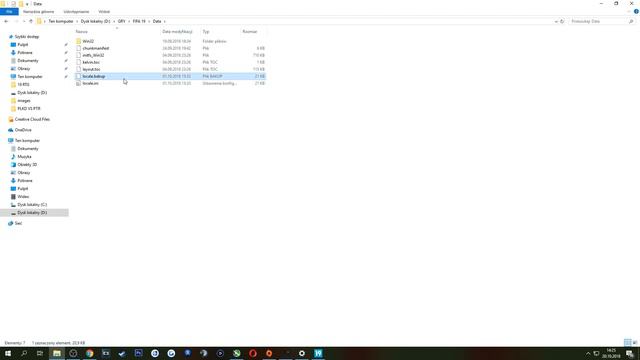640x360 pixels.
Task: Select 'FIFA 19' breadcrumb in address bar
Action: pos(139,21)
